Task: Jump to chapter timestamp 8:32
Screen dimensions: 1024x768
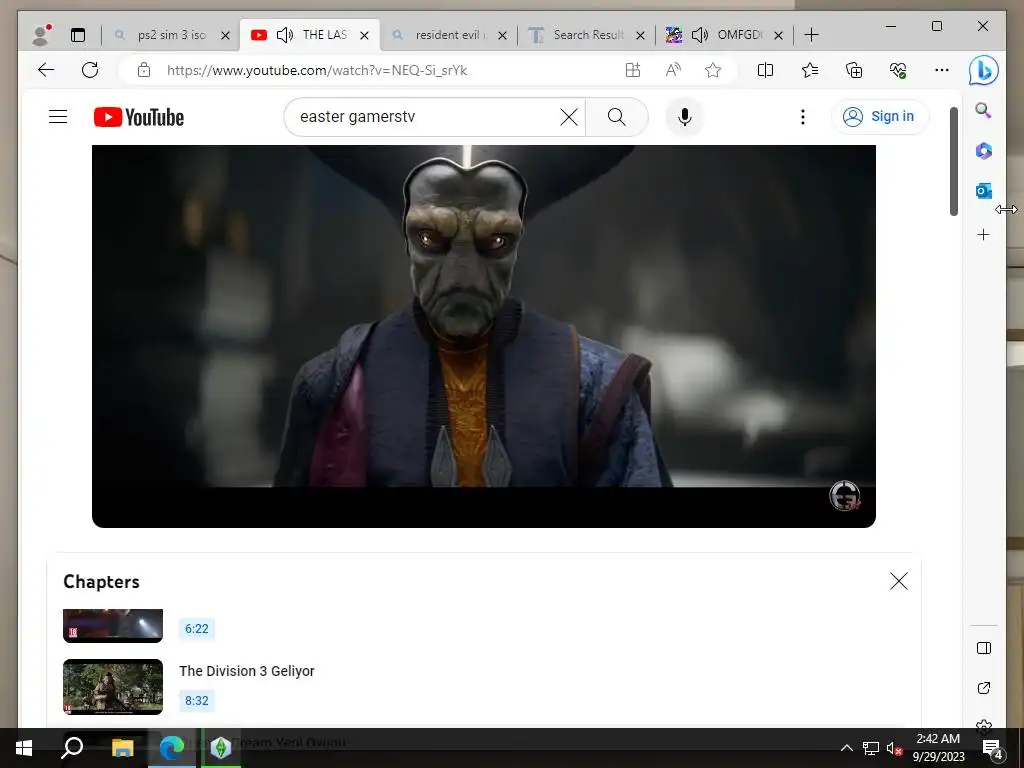Action: pos(197,701)
